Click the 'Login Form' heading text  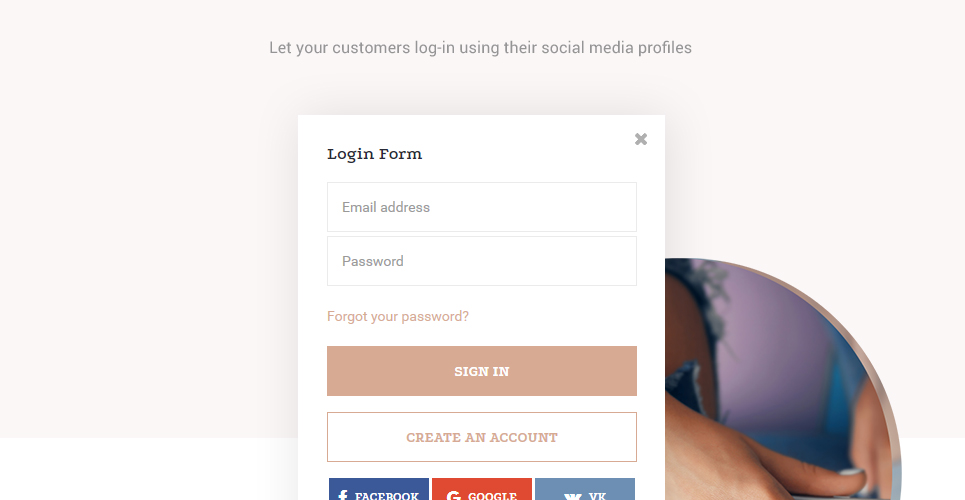coord(374,154)
